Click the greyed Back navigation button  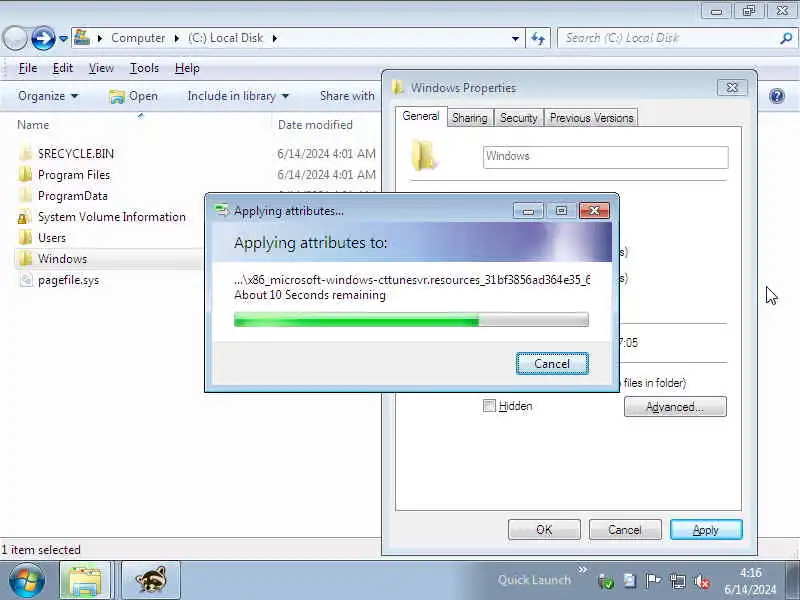point(15,38)
